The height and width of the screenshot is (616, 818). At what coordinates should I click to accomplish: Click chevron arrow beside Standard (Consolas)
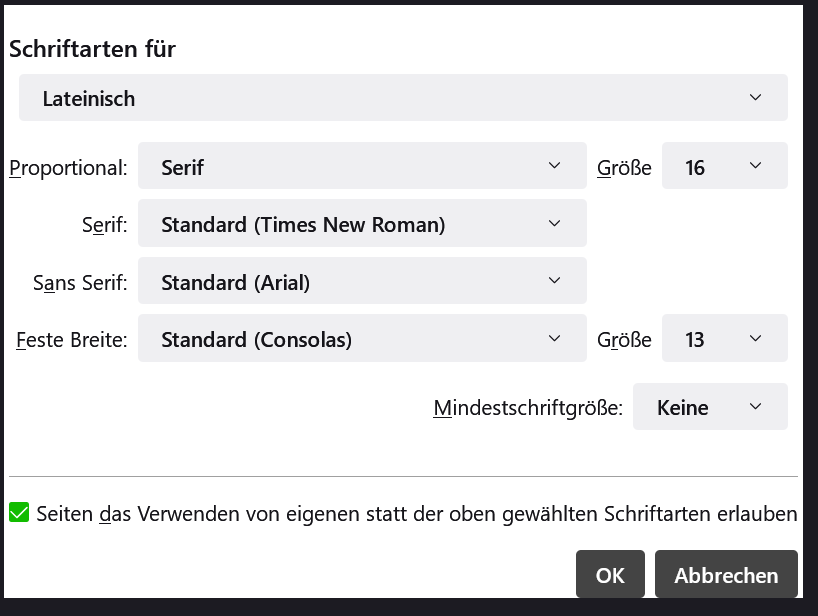[555, 339]
